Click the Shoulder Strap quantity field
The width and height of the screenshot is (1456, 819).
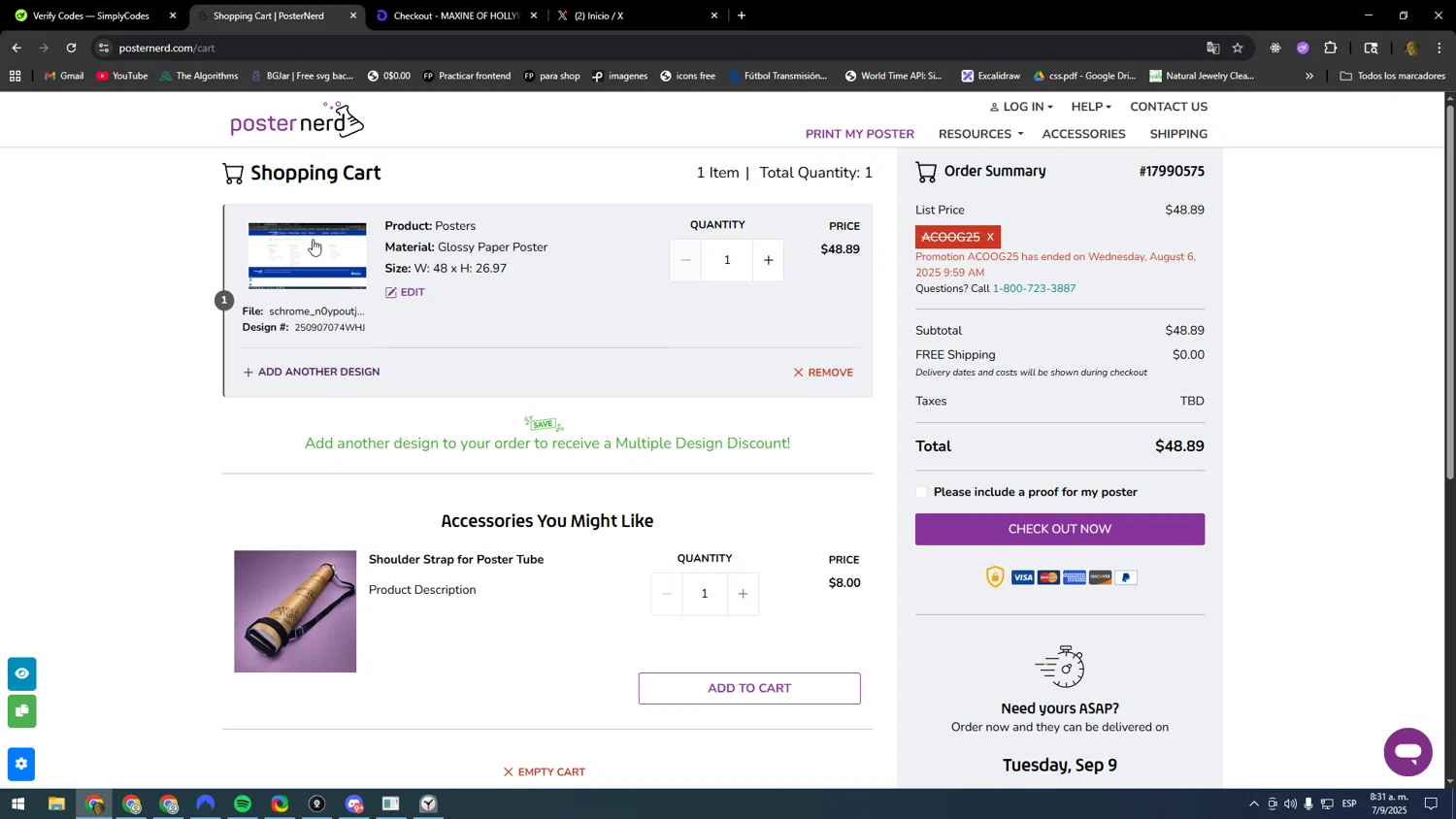click(705, 594)
